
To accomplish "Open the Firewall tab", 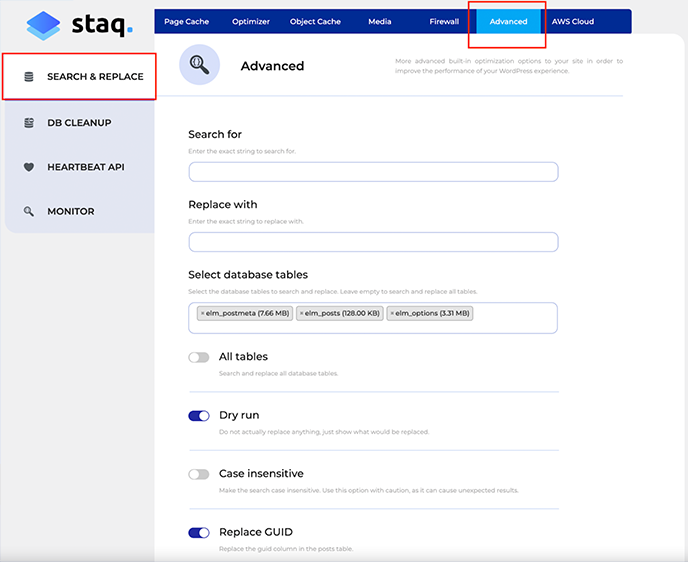I will (x=444, y=21).
